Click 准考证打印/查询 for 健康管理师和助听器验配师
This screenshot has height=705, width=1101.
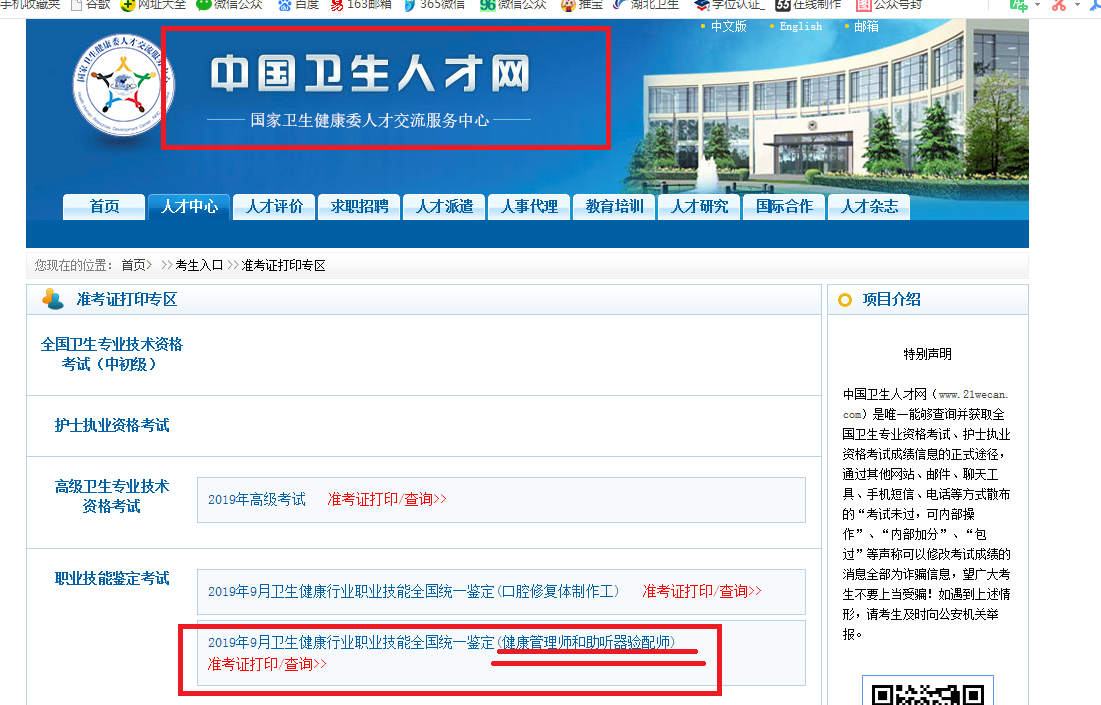point(268,664)
